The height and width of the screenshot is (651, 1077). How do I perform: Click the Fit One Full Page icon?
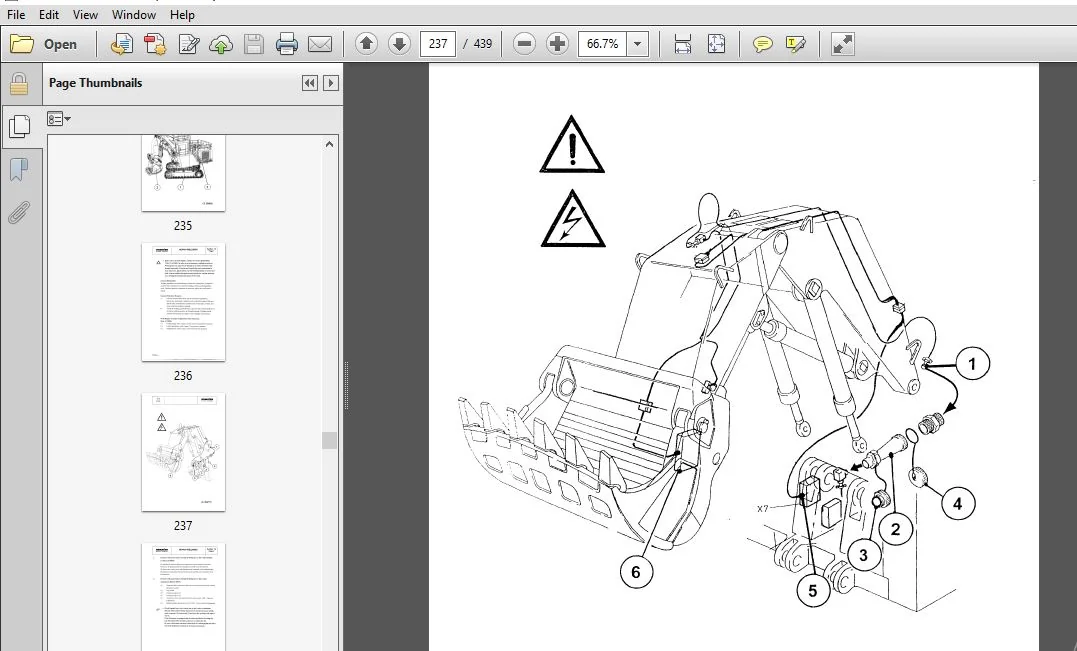pyautogui.click(x=716, y=44)
